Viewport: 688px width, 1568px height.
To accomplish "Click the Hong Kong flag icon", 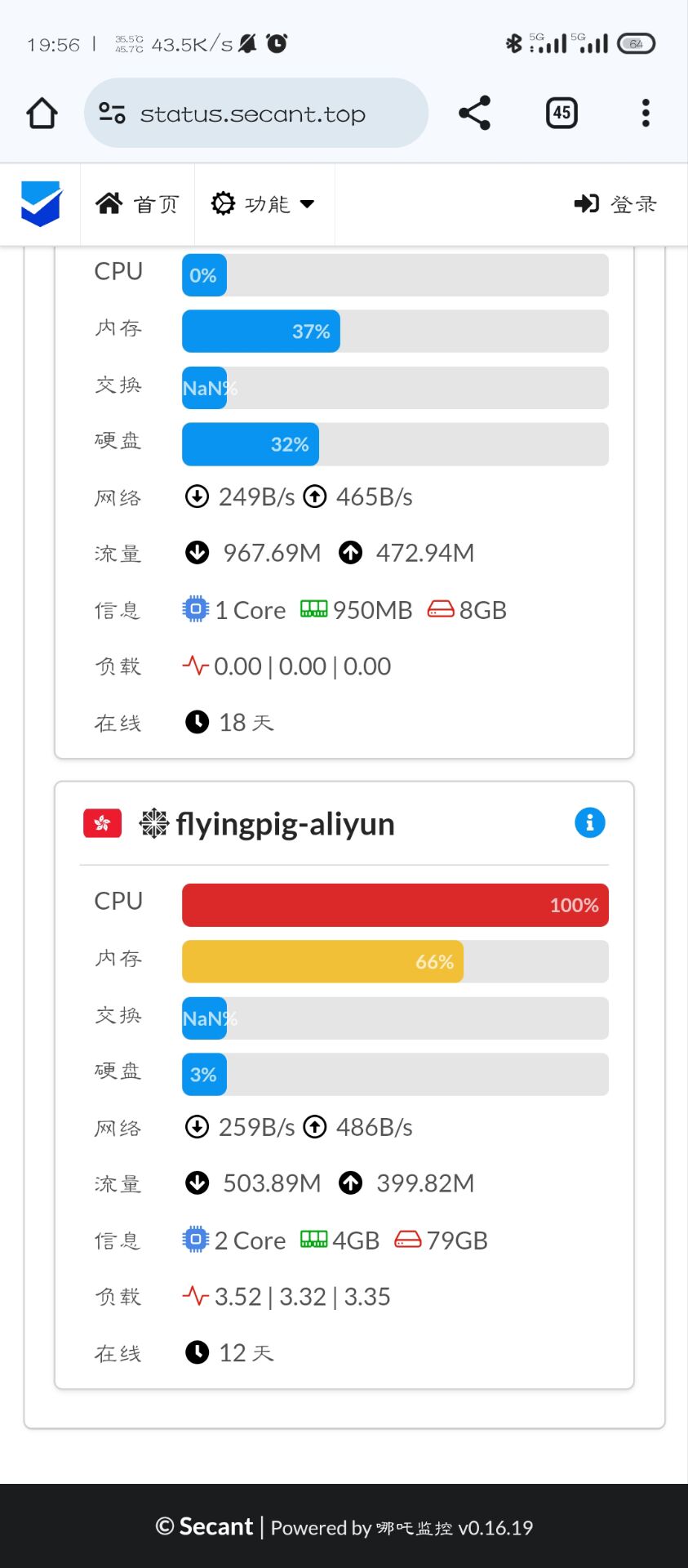I will tap(103, 823).
